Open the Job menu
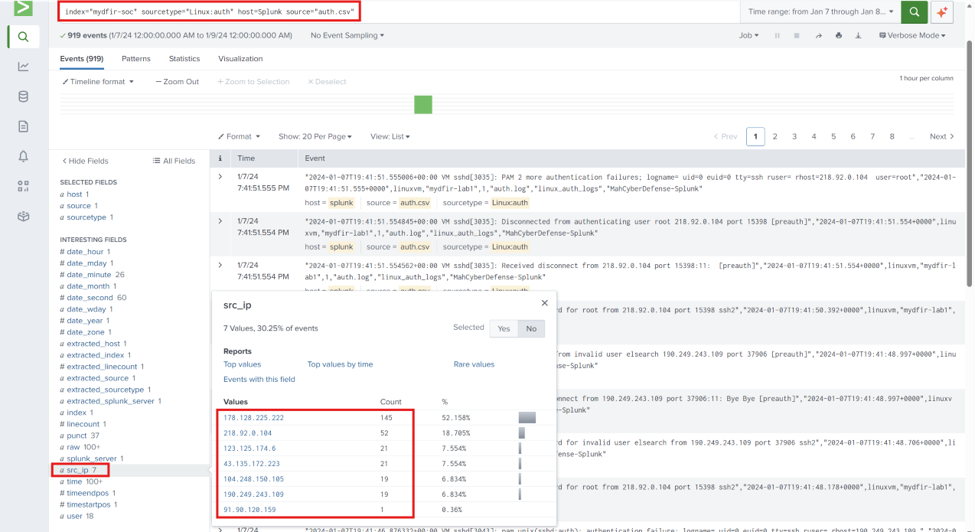The image size is (975, 532). [749, 35]
